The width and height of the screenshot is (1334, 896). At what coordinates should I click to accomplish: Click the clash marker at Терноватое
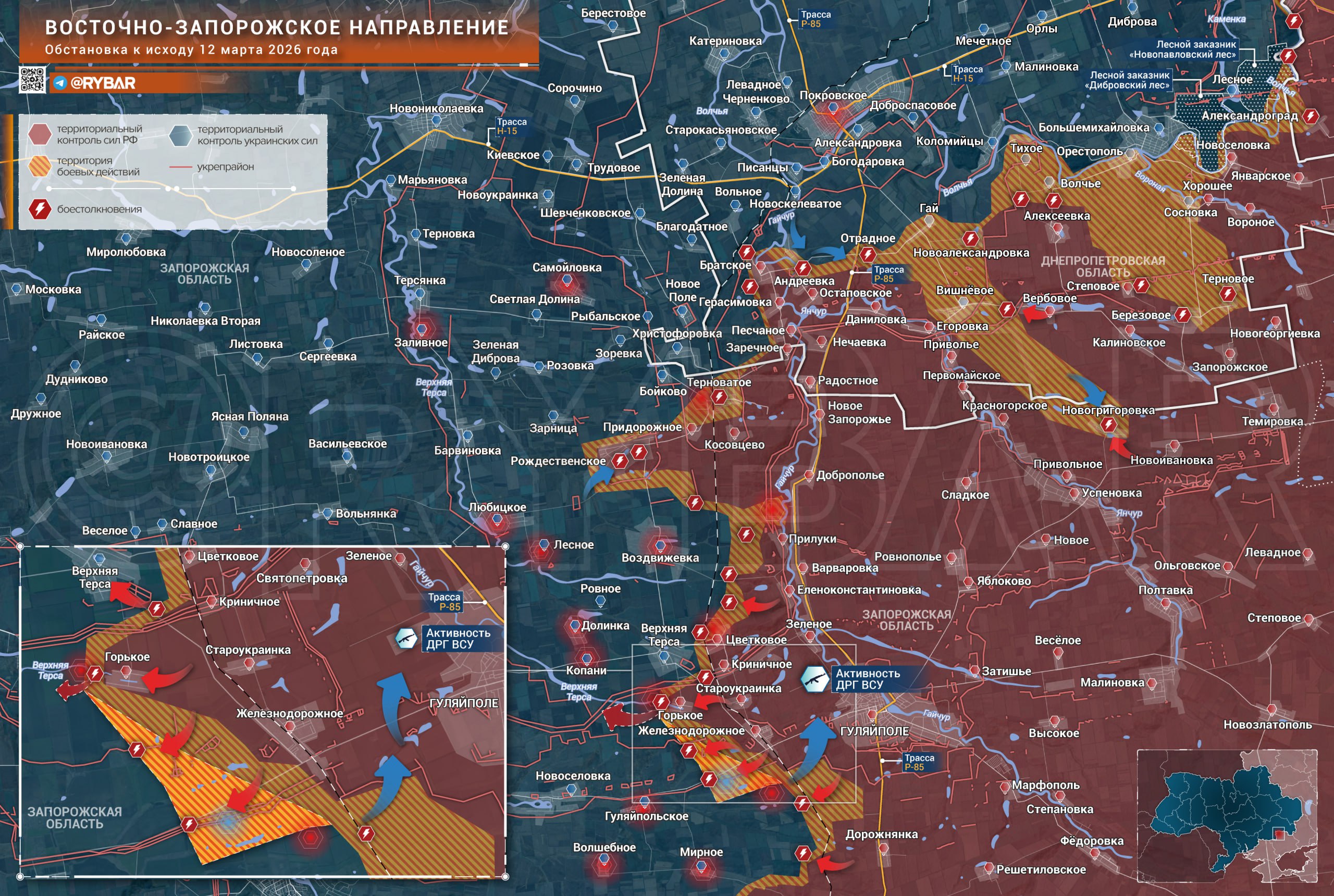click(719, 396)
